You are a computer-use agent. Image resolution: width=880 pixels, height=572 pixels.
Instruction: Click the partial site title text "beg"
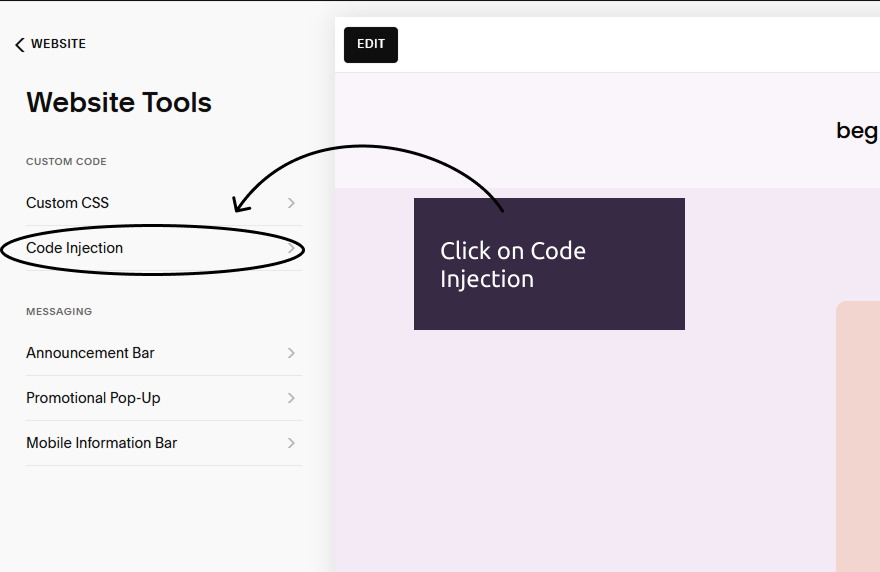pyautogui.click(x=857, y=131)
